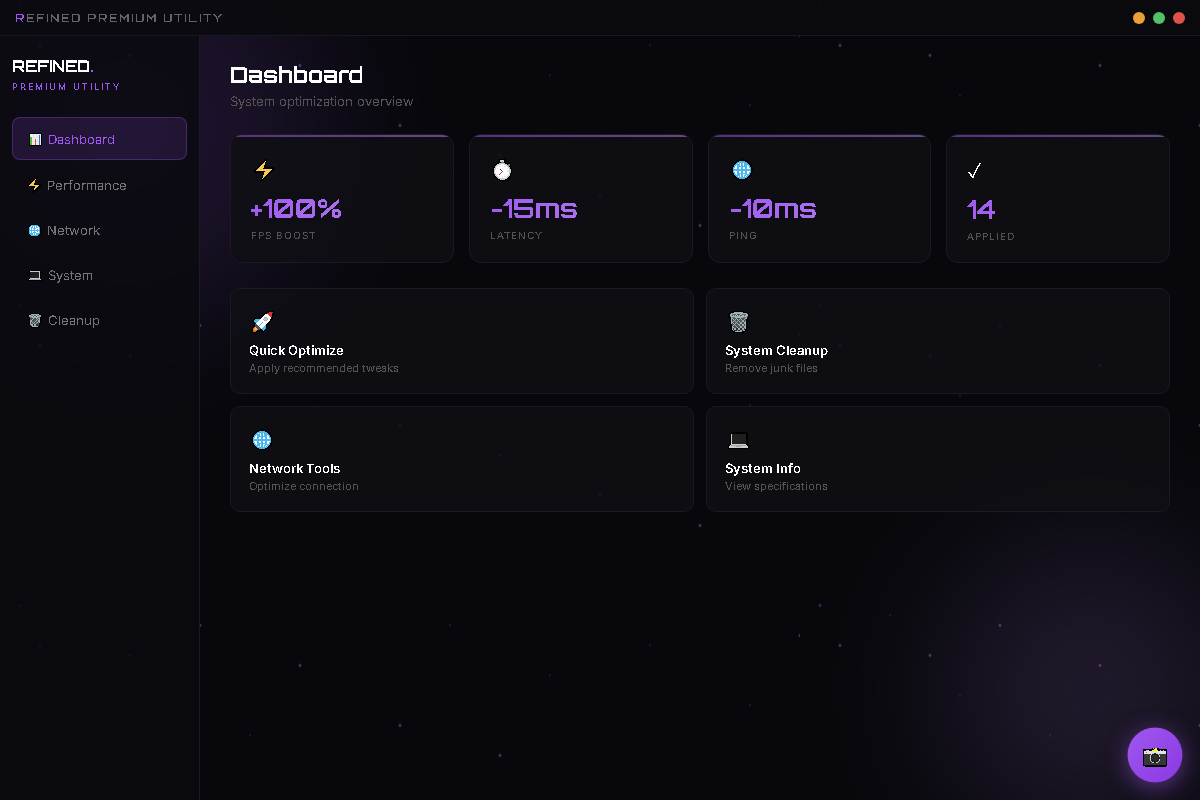
Task: Click the System Cleanup card title
Action: click(x=776, y=350)
